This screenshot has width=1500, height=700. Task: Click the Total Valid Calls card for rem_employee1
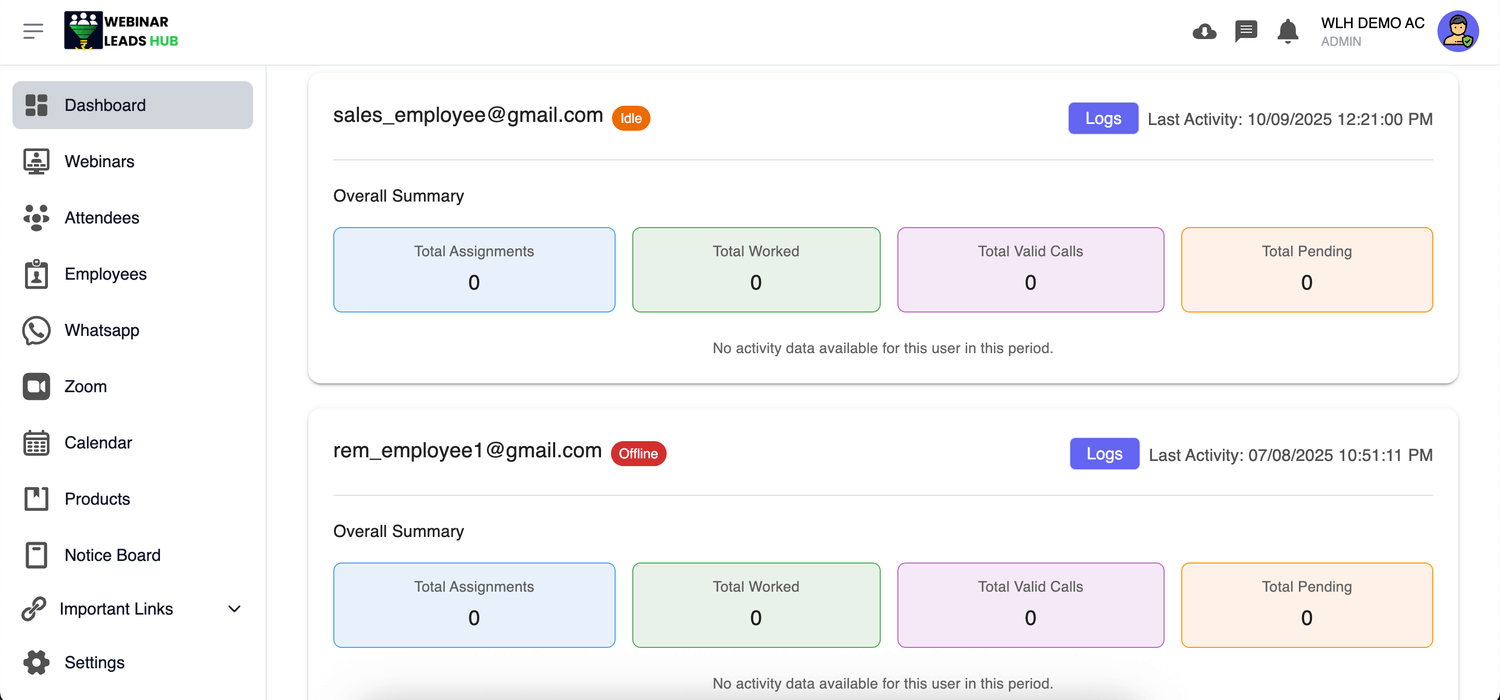(x=1030, y=605)
